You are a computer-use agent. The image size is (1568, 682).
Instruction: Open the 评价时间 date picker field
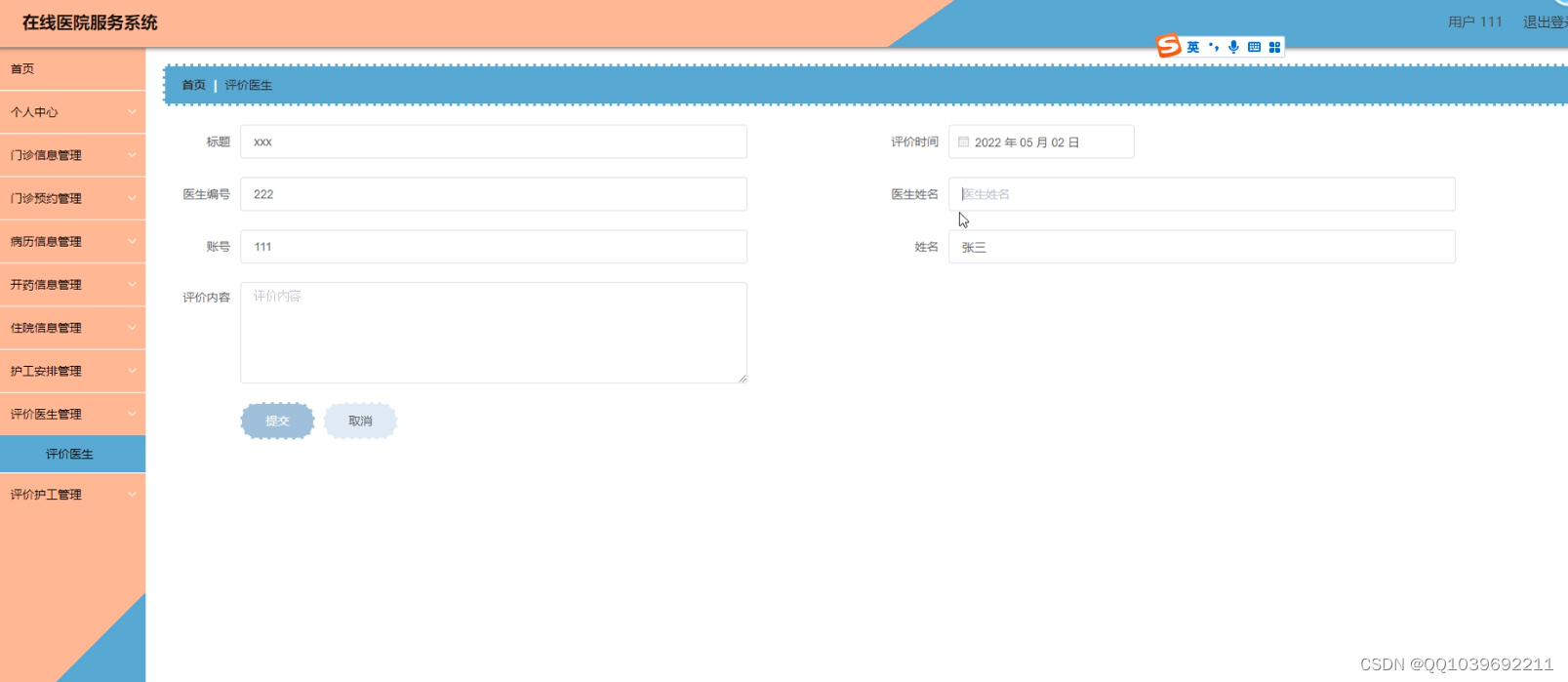tap(1041, 141)
